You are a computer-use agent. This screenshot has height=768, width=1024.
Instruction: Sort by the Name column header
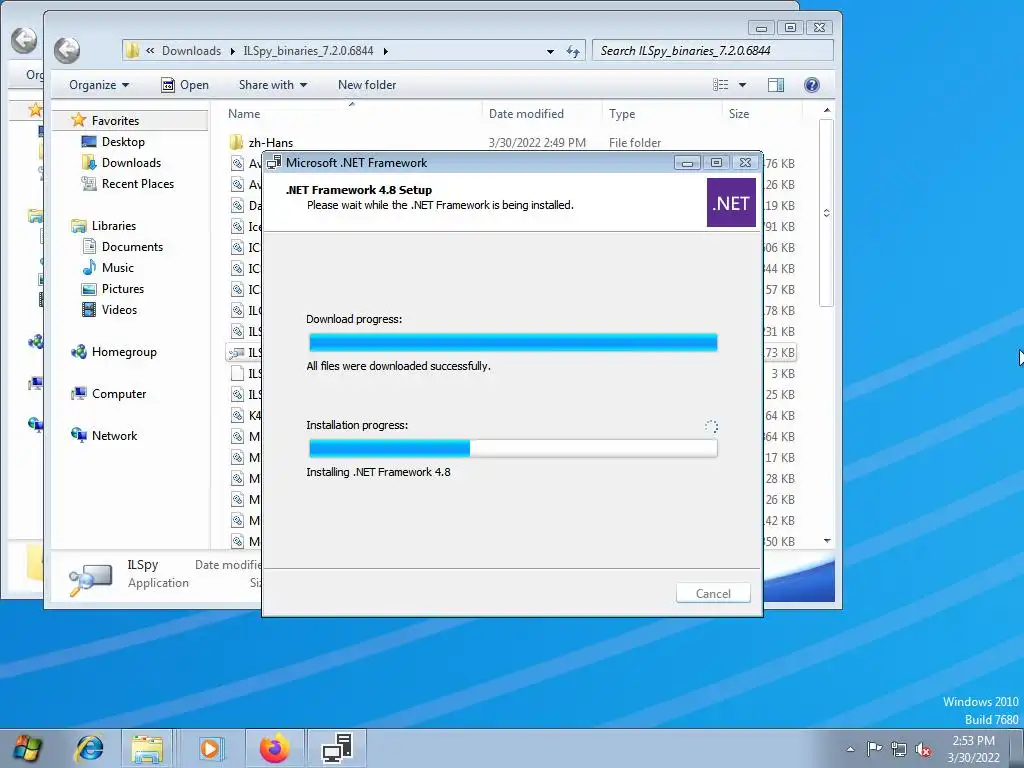pyautogui.click(x=244, y=114)
